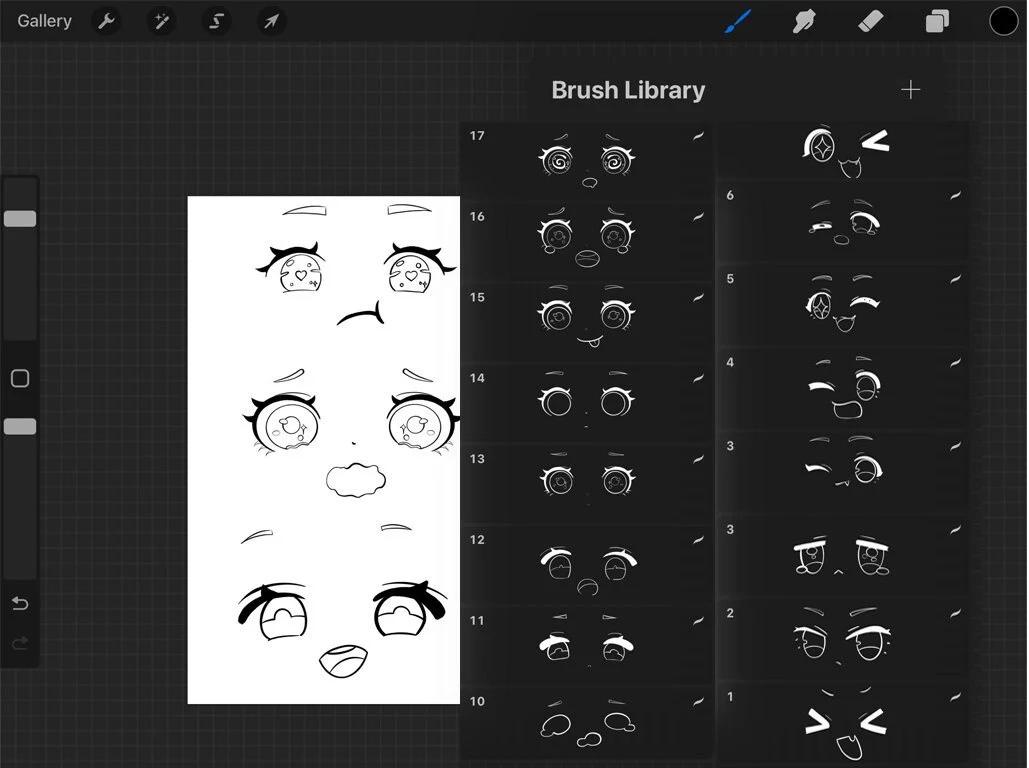The width and height of the screenshot is (1029, 768).
Task: Tap the stroke icon on brush 2
Action: click(x=956, y=613)
